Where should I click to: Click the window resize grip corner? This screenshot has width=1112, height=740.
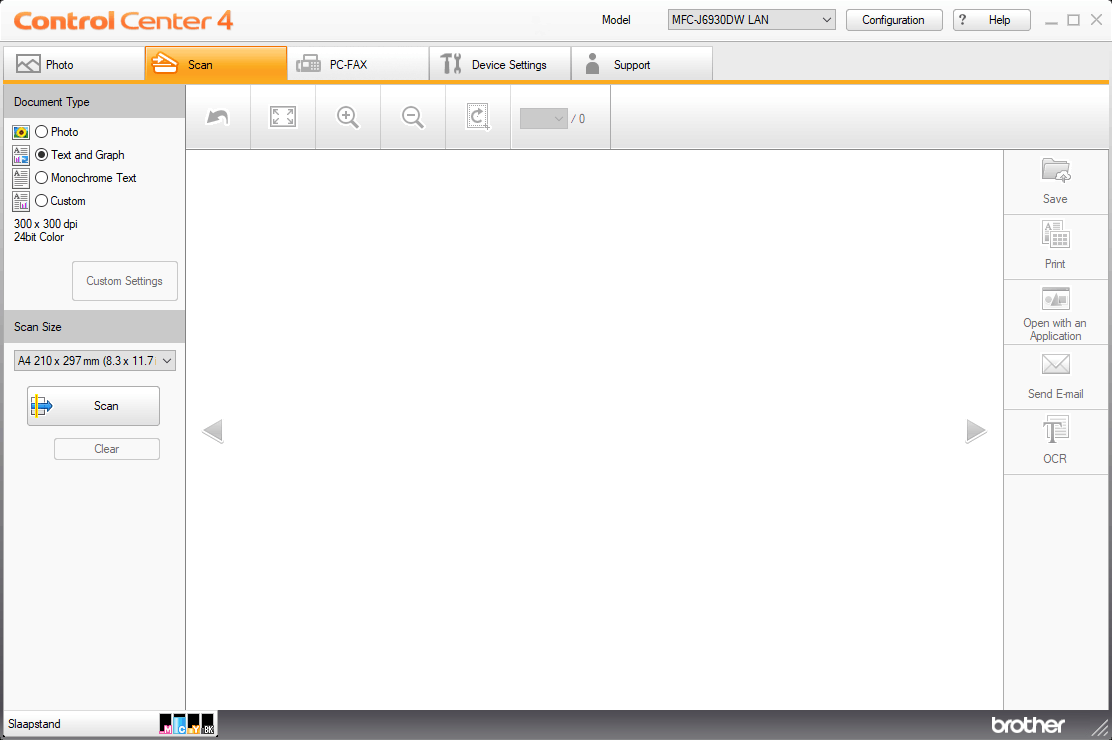pos(1101,729)
